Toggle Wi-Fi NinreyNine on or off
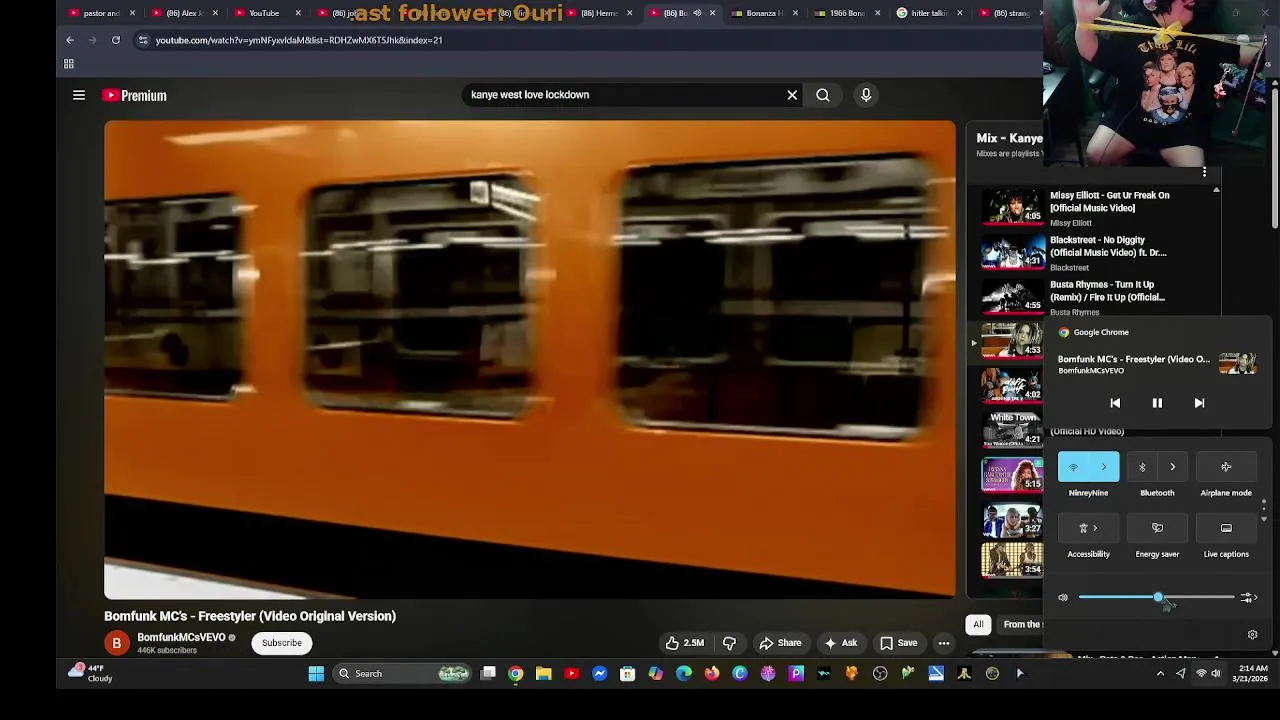Image resolution: width=1280 pixels, height=720 pixels. coord(1074,467)
